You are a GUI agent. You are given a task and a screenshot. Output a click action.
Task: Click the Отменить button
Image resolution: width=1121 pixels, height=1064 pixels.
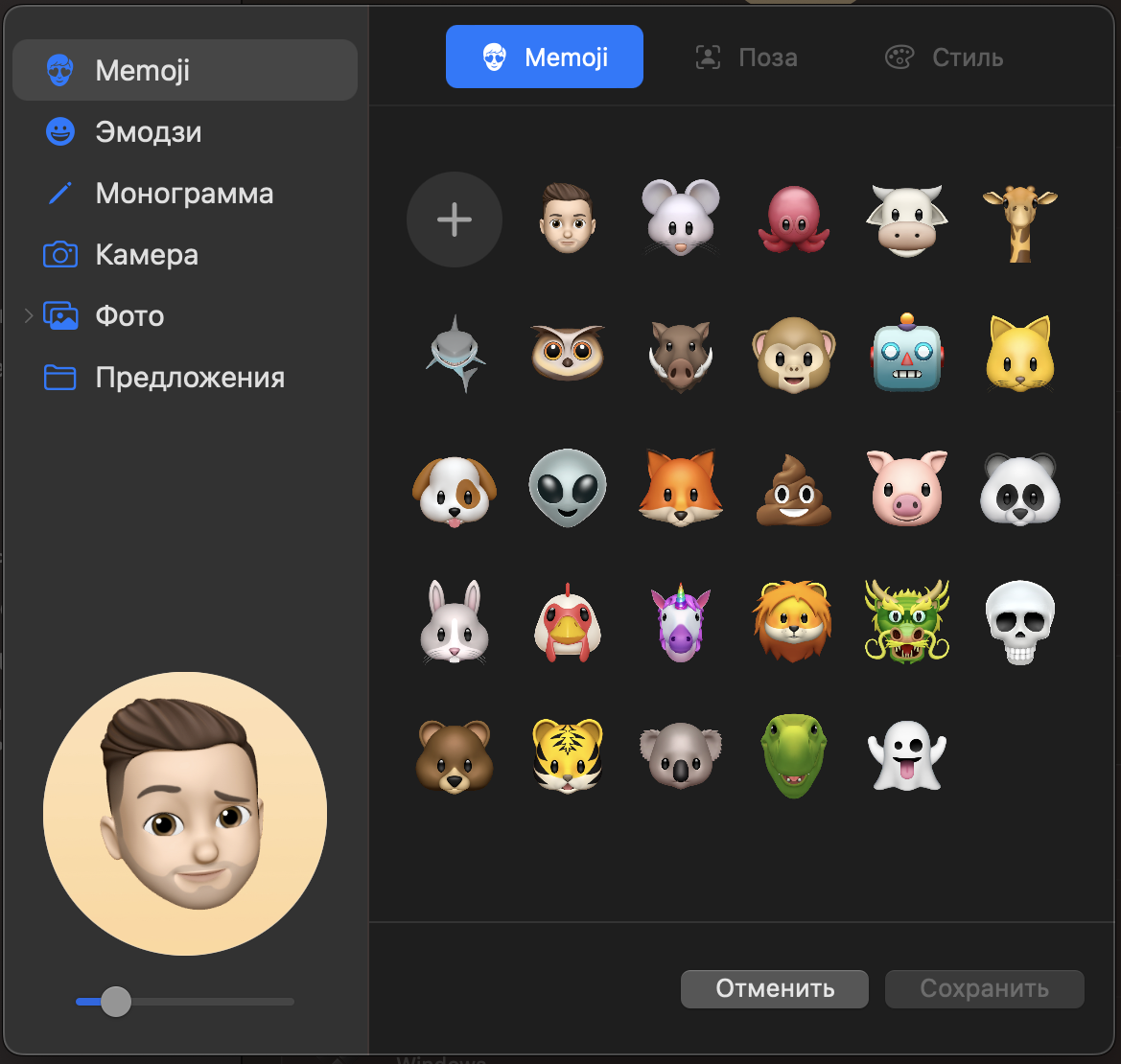coord(774,988)
